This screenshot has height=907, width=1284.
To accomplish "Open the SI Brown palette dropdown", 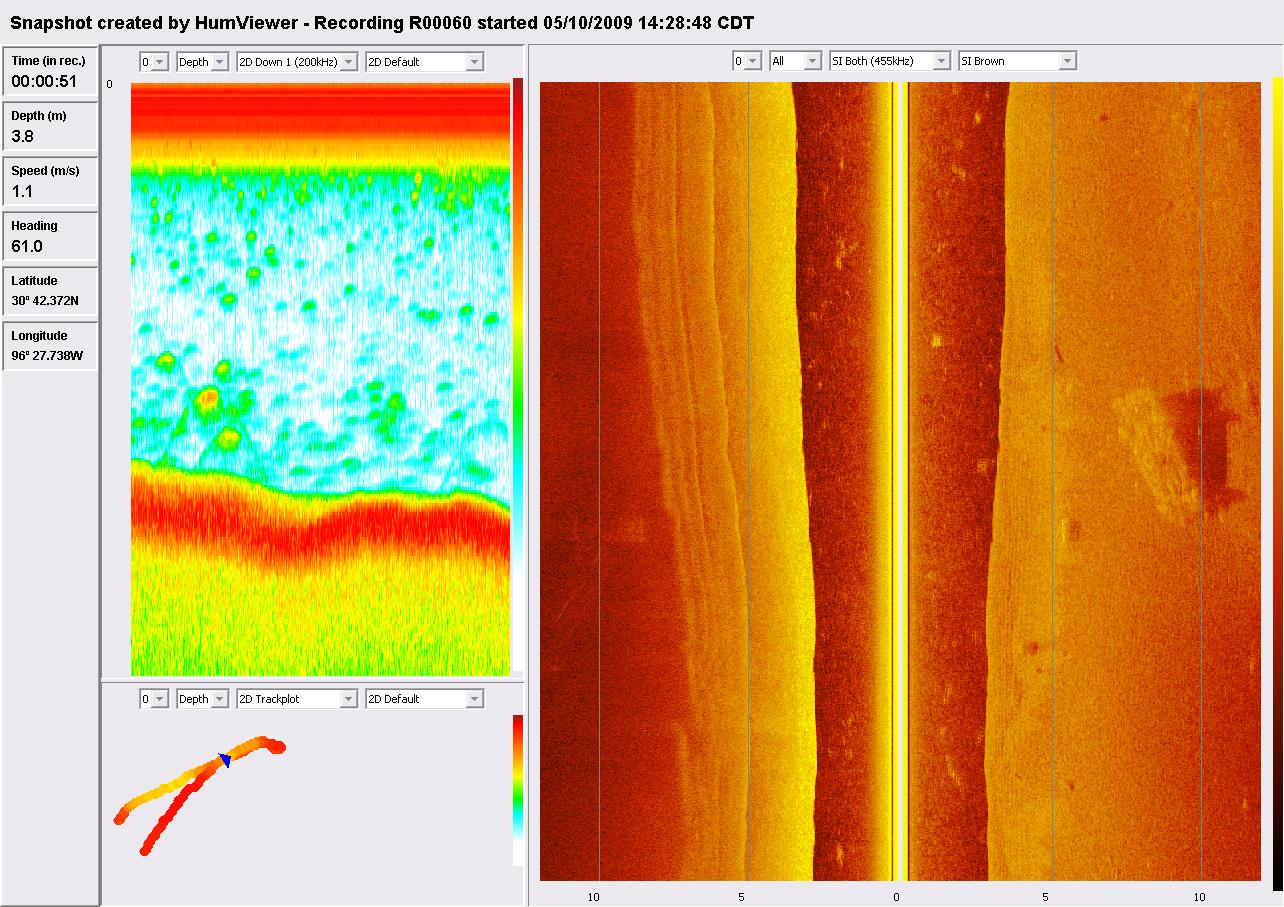I will click(1017, 61).
